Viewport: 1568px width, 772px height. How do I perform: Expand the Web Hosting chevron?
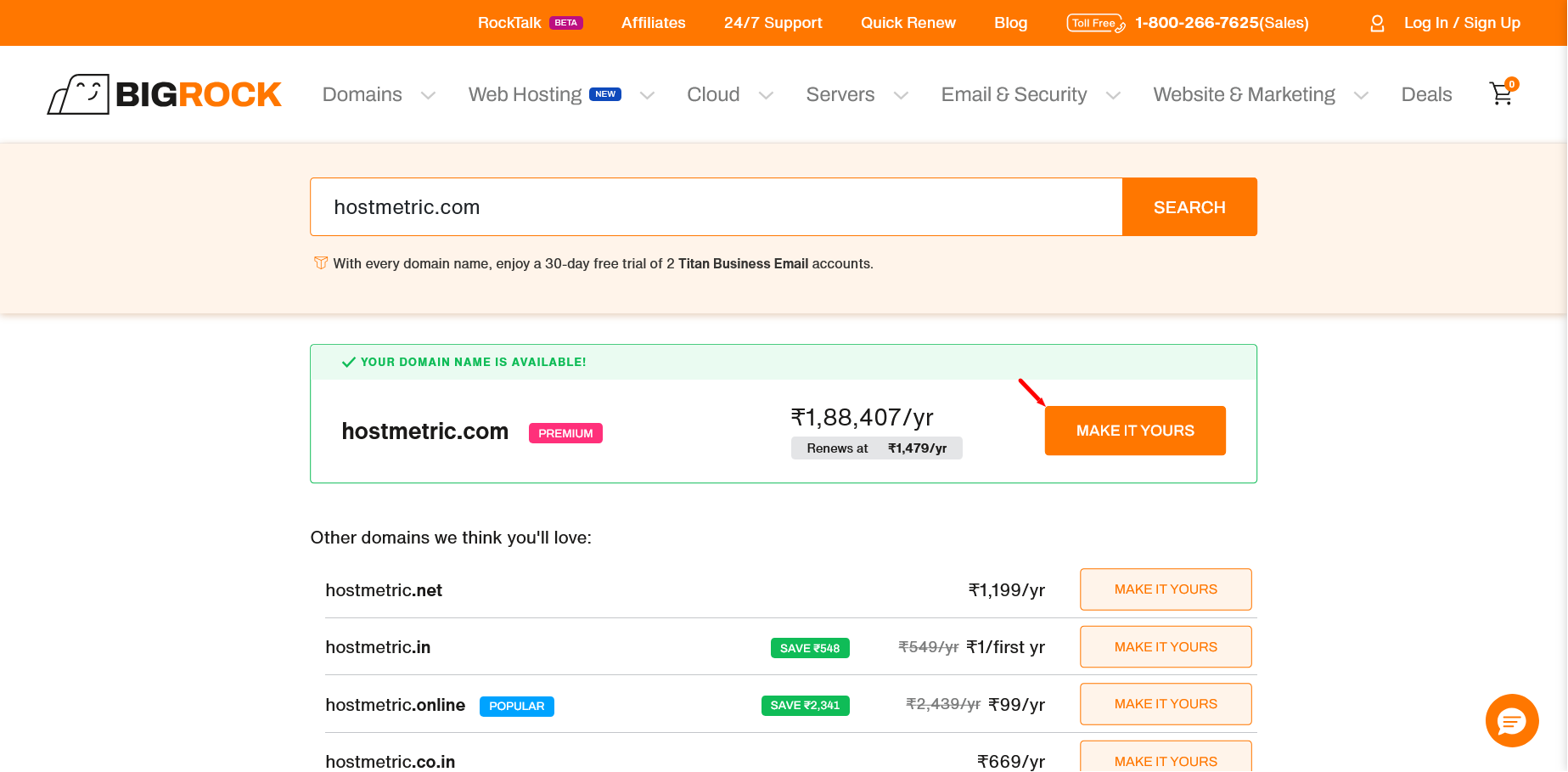[647, 95]
